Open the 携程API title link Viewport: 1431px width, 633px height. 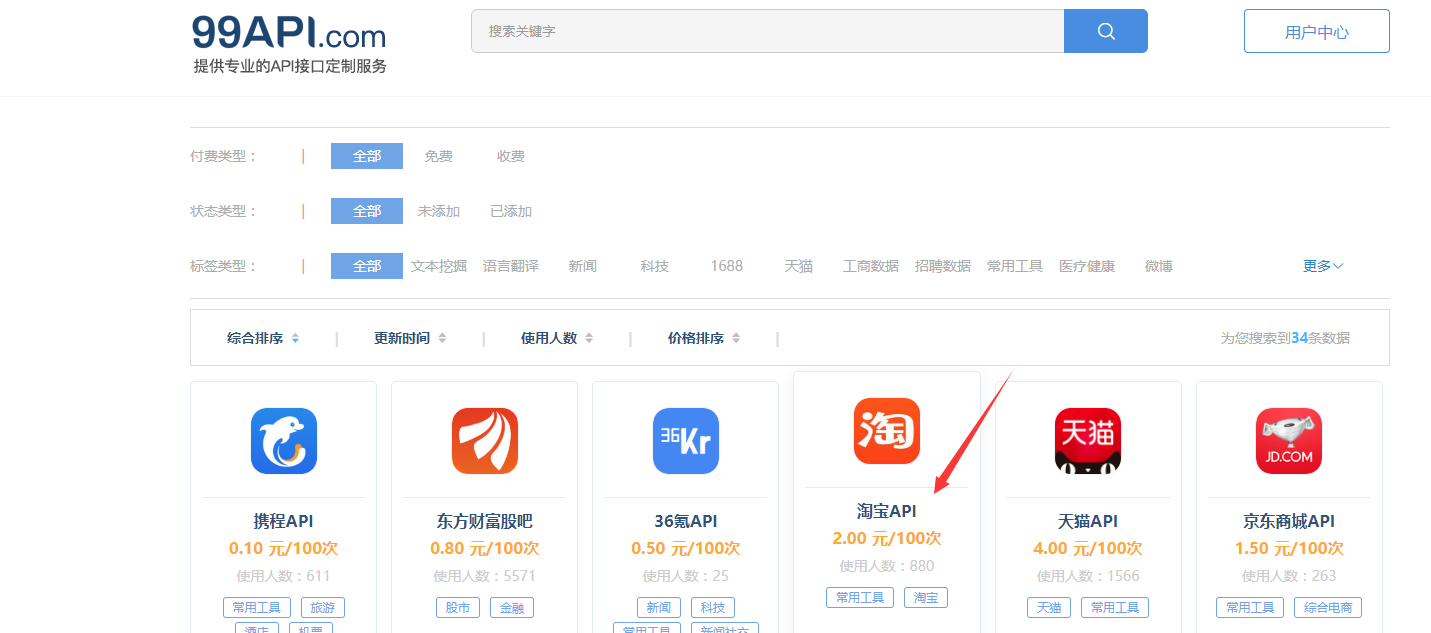tap(284, 521)
